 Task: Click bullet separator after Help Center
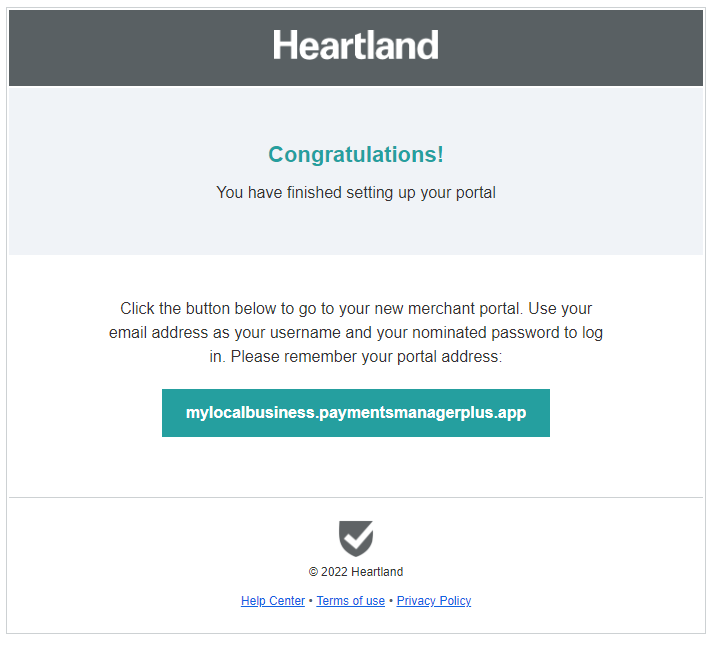coord(311,601)
